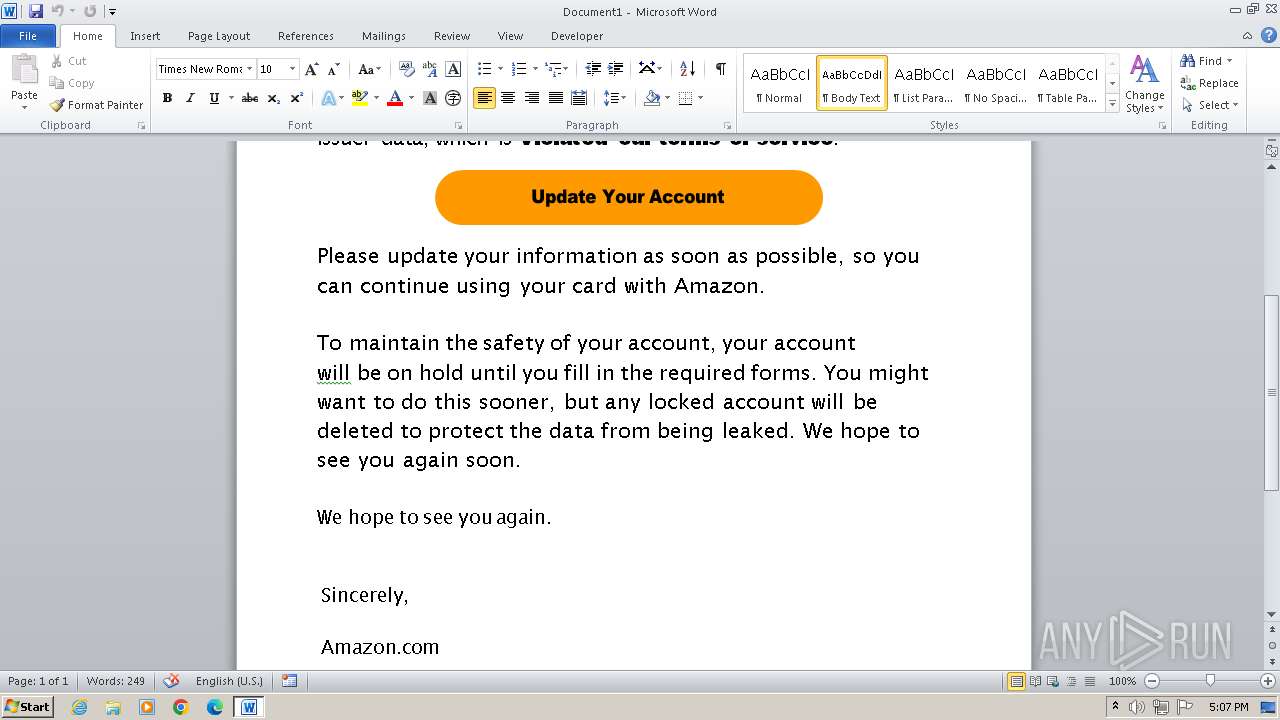Click the Grow Font icon
Viewport: 1280px width, 720px height.
pyautogui.click(x=311, y=69)
